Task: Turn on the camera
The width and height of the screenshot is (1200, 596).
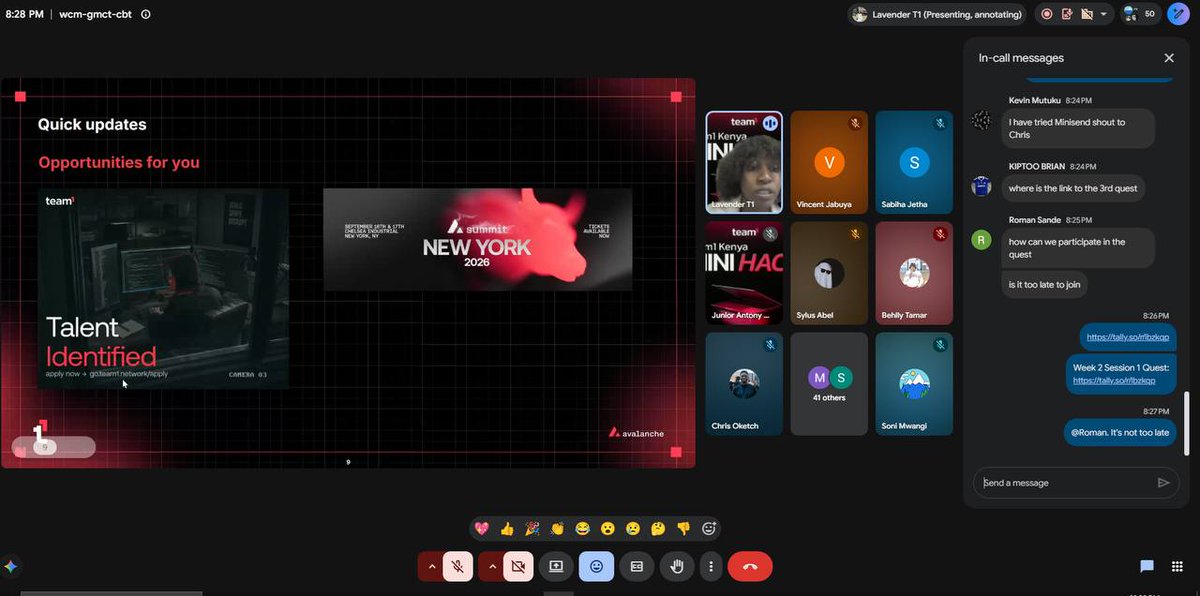Action: coord(518,567)
